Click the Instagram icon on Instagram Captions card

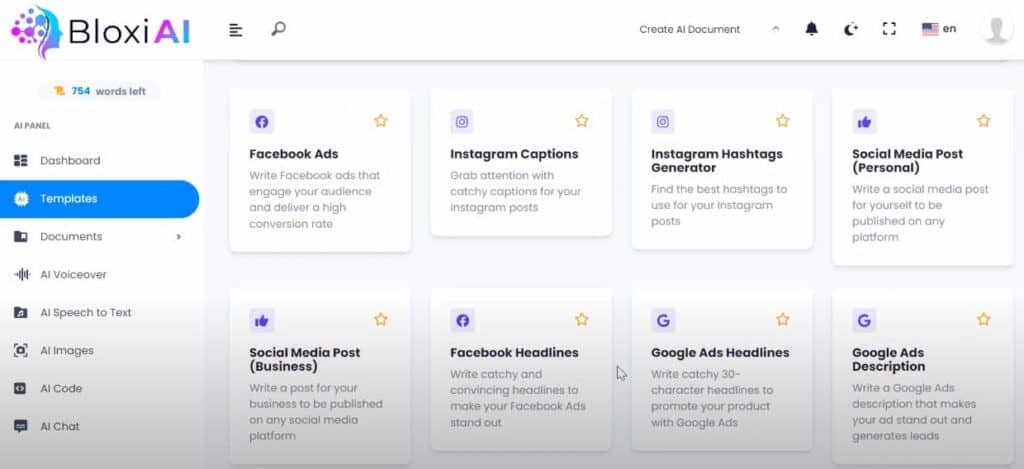tap(462, 122)
